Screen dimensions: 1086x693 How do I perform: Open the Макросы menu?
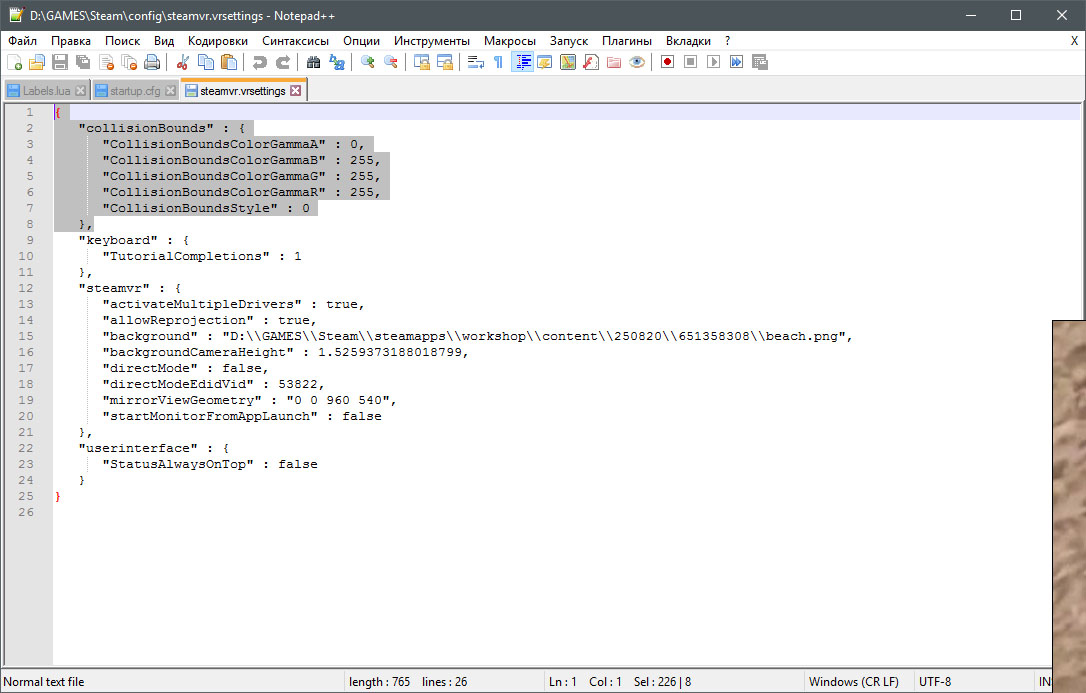(510, 41)
